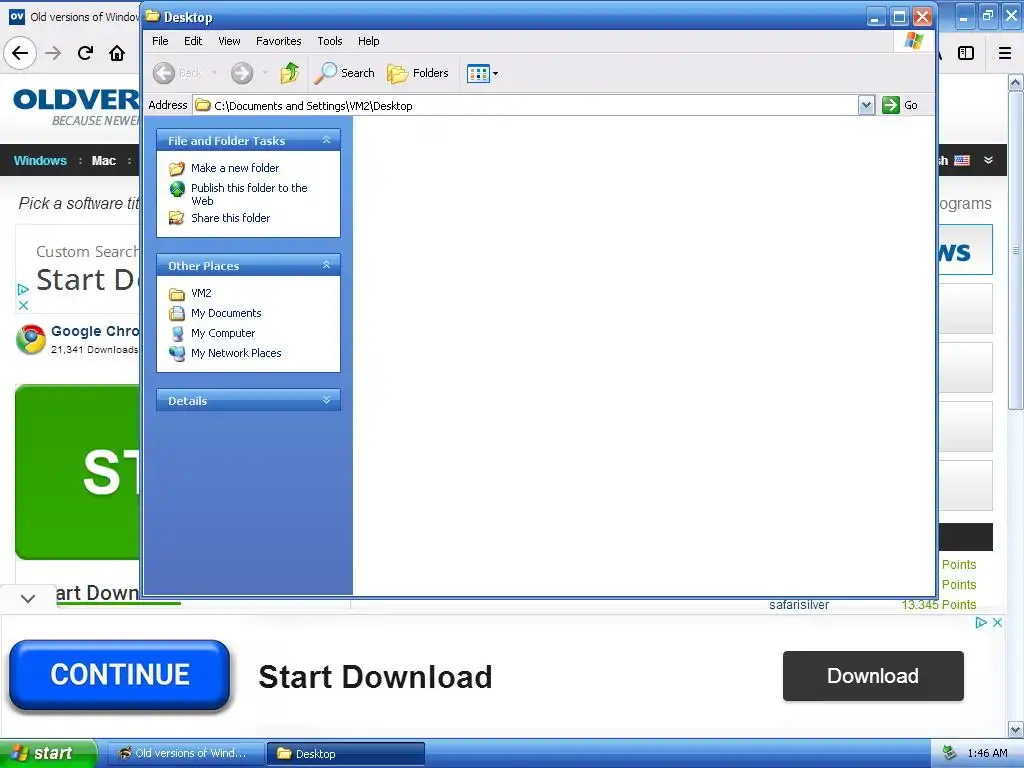This screenshot has width=1024, height=768.
Task: Click the My Documents icon in sidebar
Action: [x=177, y=313]
